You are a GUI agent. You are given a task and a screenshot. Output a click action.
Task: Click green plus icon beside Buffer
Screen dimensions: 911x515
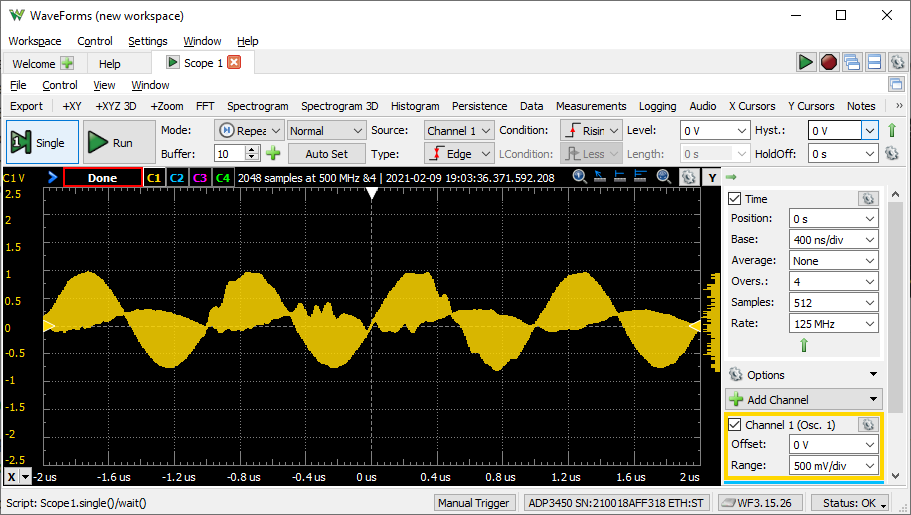coord(273,153)
